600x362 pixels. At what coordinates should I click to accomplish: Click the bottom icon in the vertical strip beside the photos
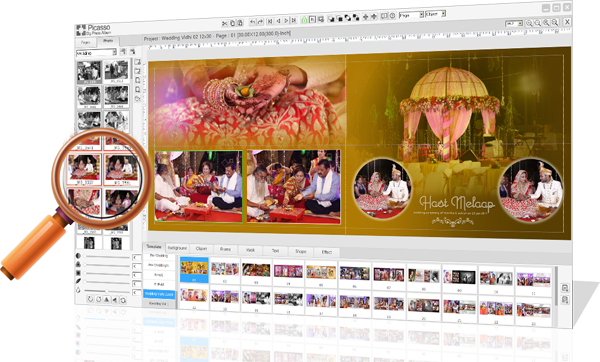click(138, 98)
